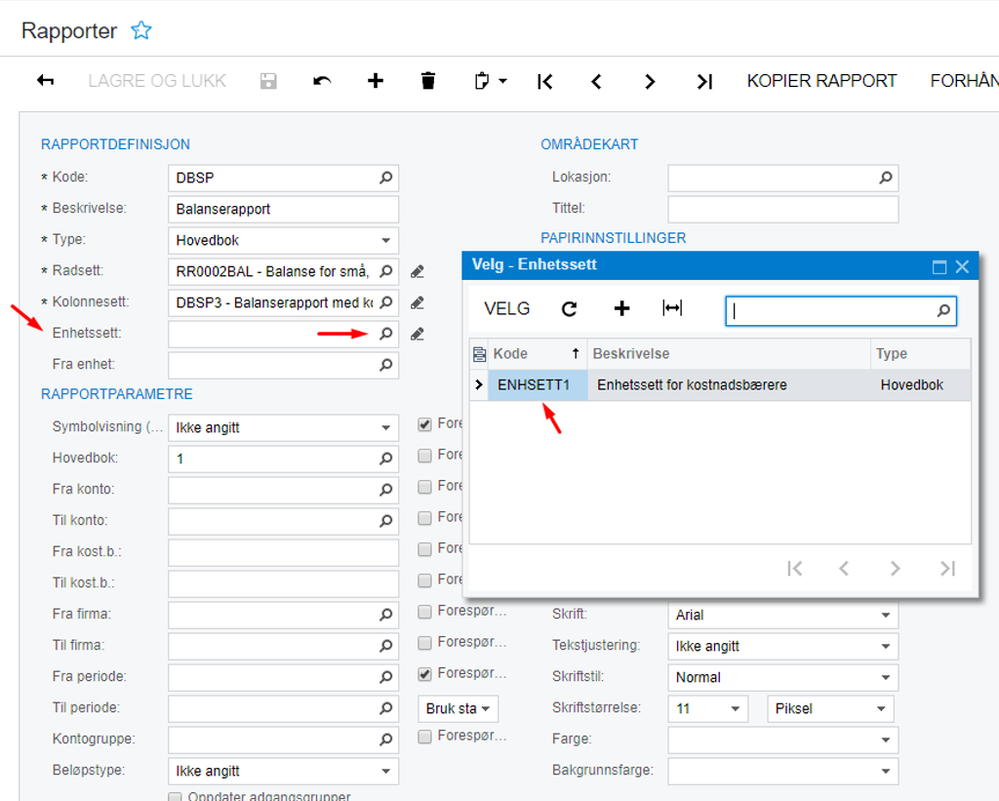Open the Enhetssett magnifier lookup

pos(386,333)
